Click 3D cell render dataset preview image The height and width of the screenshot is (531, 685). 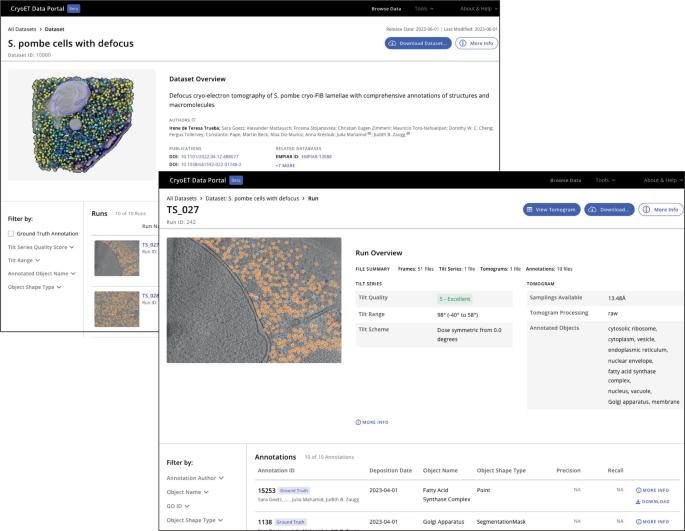82,125
